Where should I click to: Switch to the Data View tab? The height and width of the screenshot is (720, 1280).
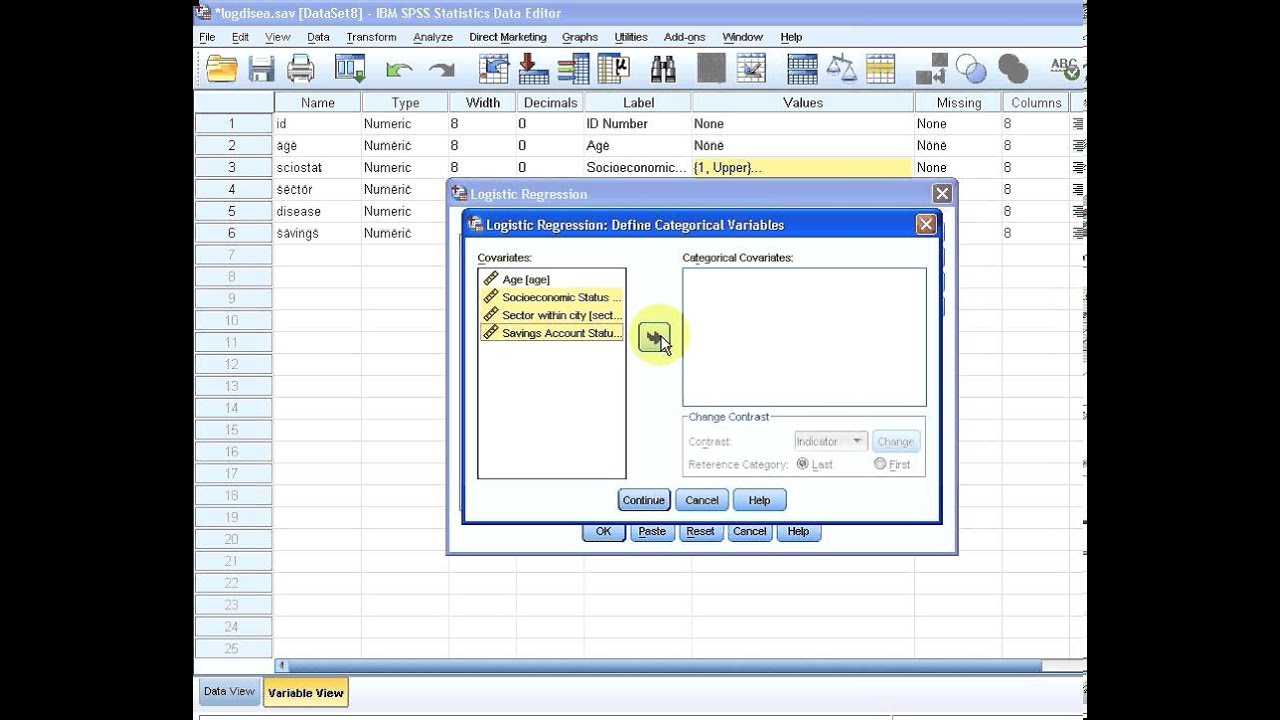tap(229, 691)
